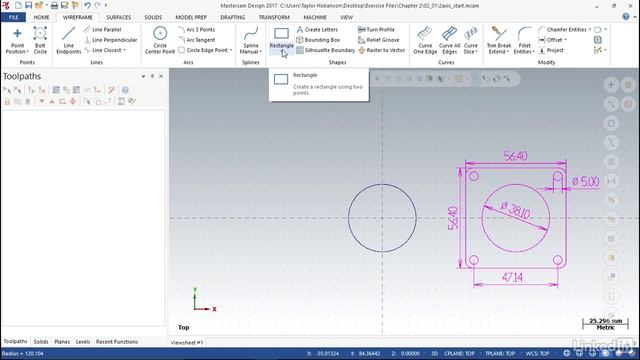The height and width of the screenshot is (360, 640).
Task: Click the Z coordinate value in status bar
Action: coord(410,353)
